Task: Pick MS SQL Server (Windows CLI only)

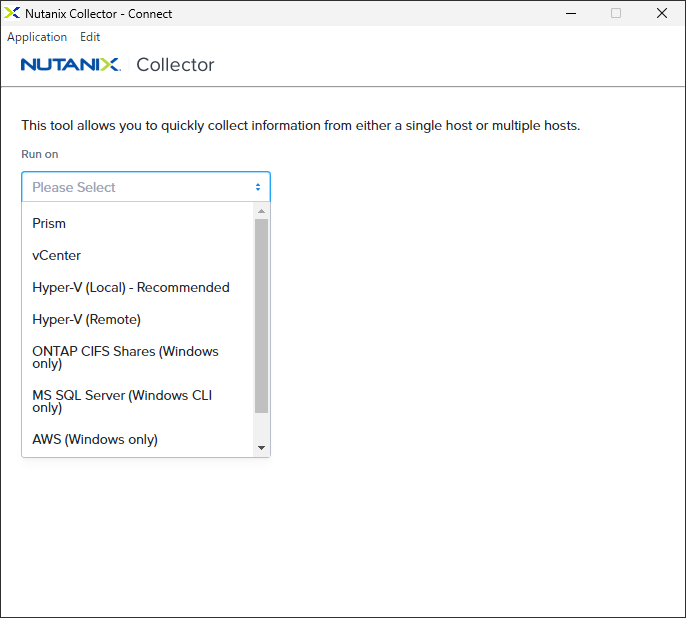Action: click(x=137, y=401)
